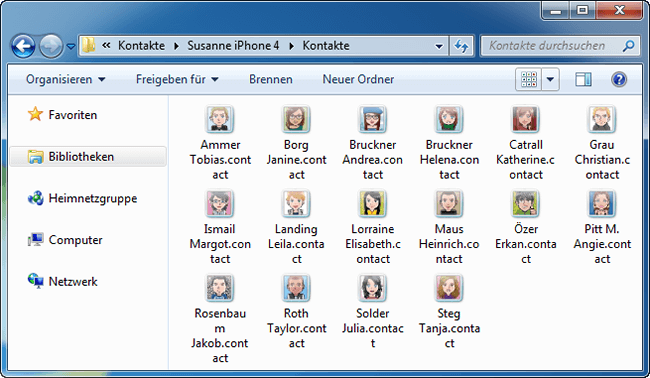Click Brennen in the toolbar

click(x=271, y=79)
